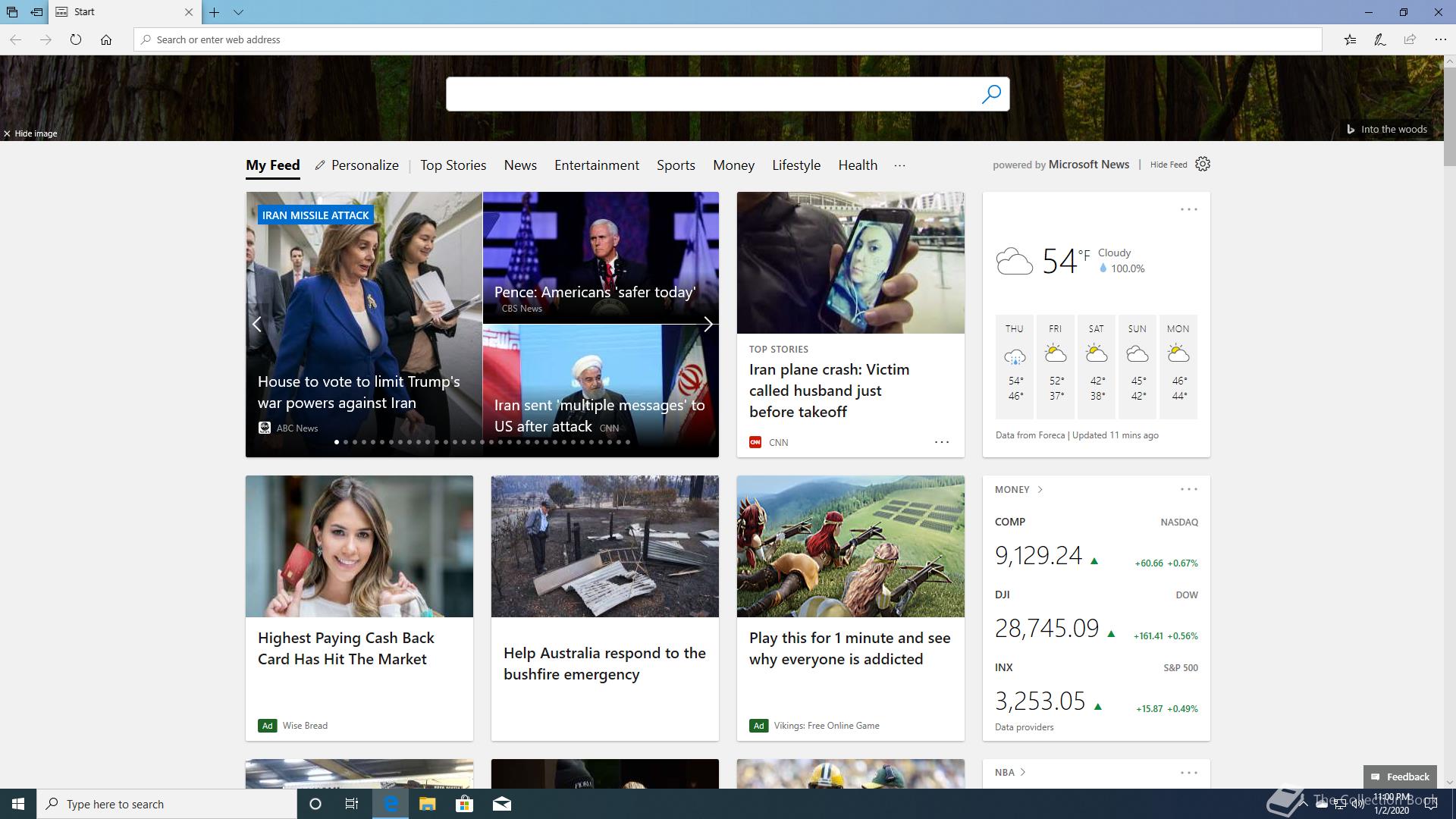Set these tabs aside icon
1456x819 pixels.
point(36,12)
